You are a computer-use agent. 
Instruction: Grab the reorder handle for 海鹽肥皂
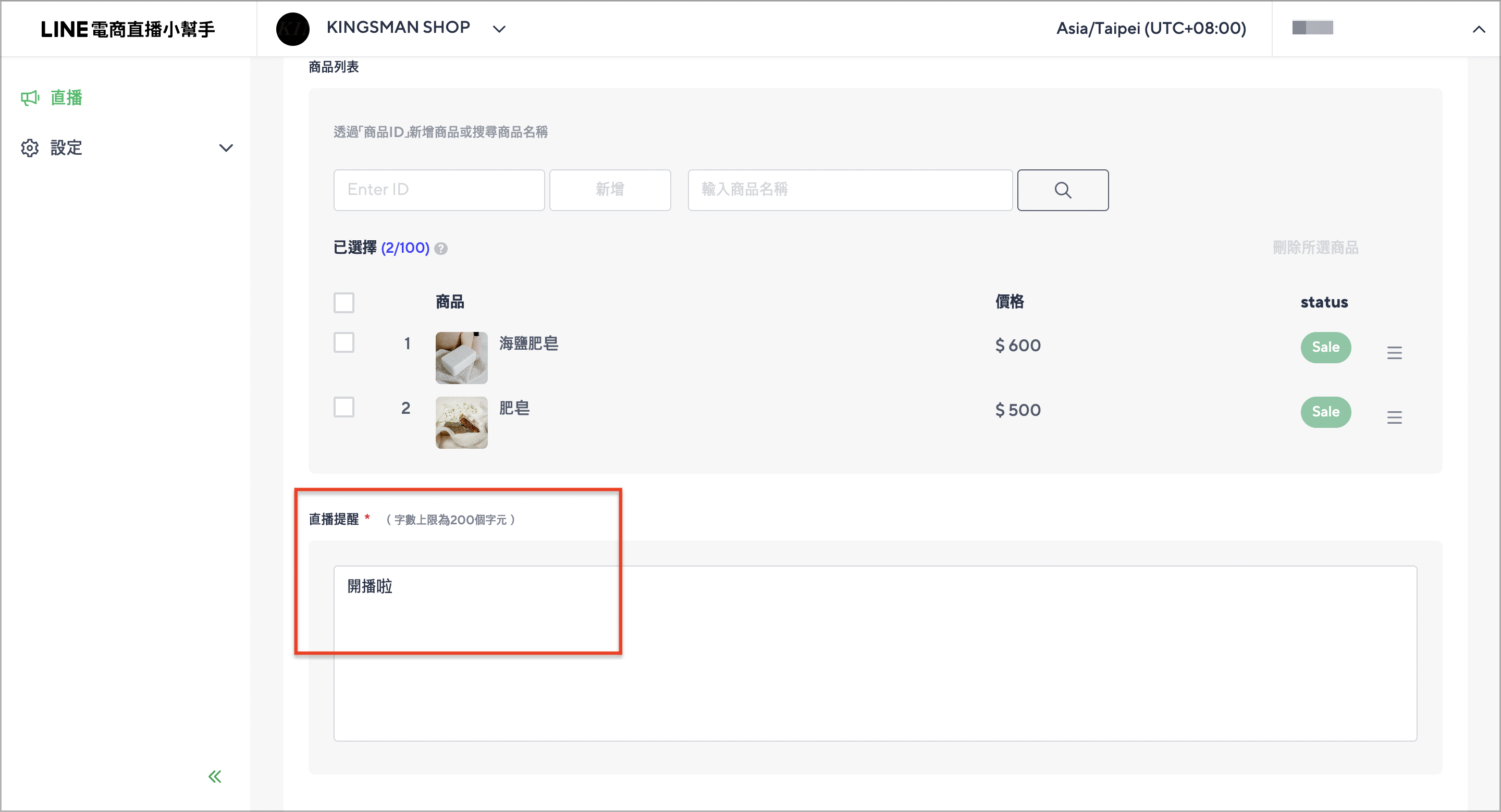pyautogui.click(x=1394, y=353)
